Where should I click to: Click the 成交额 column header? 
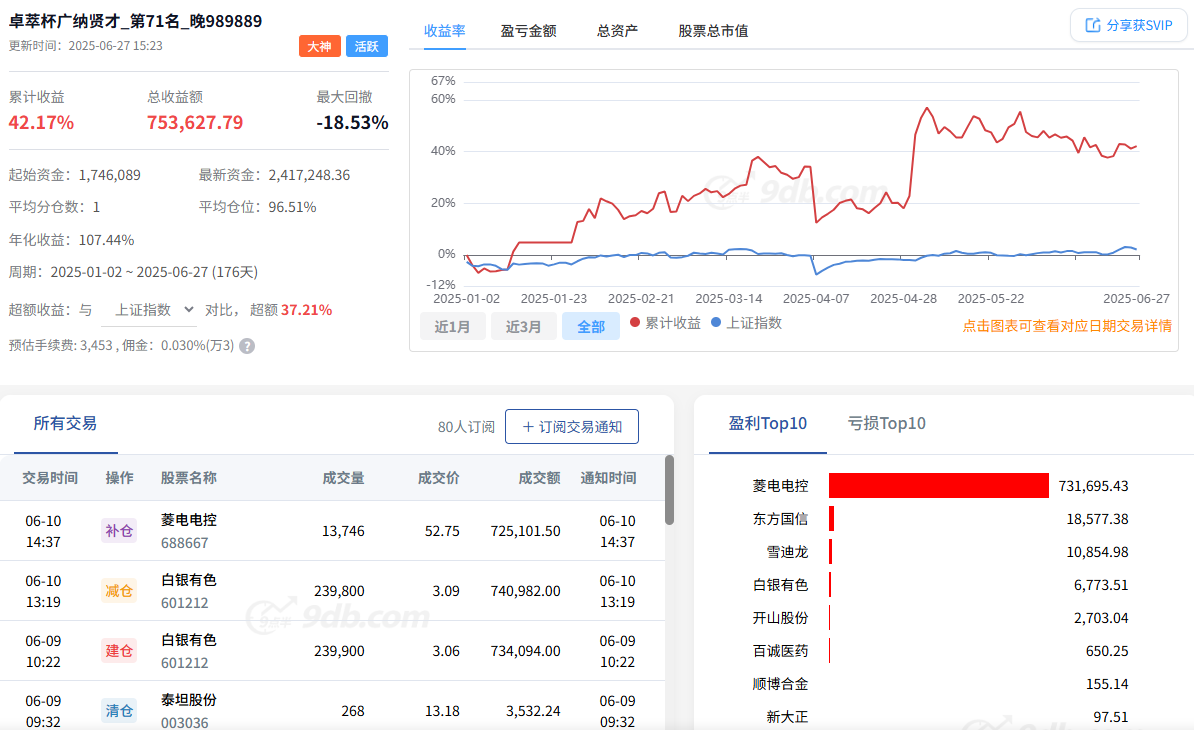[x=539, y=478]
